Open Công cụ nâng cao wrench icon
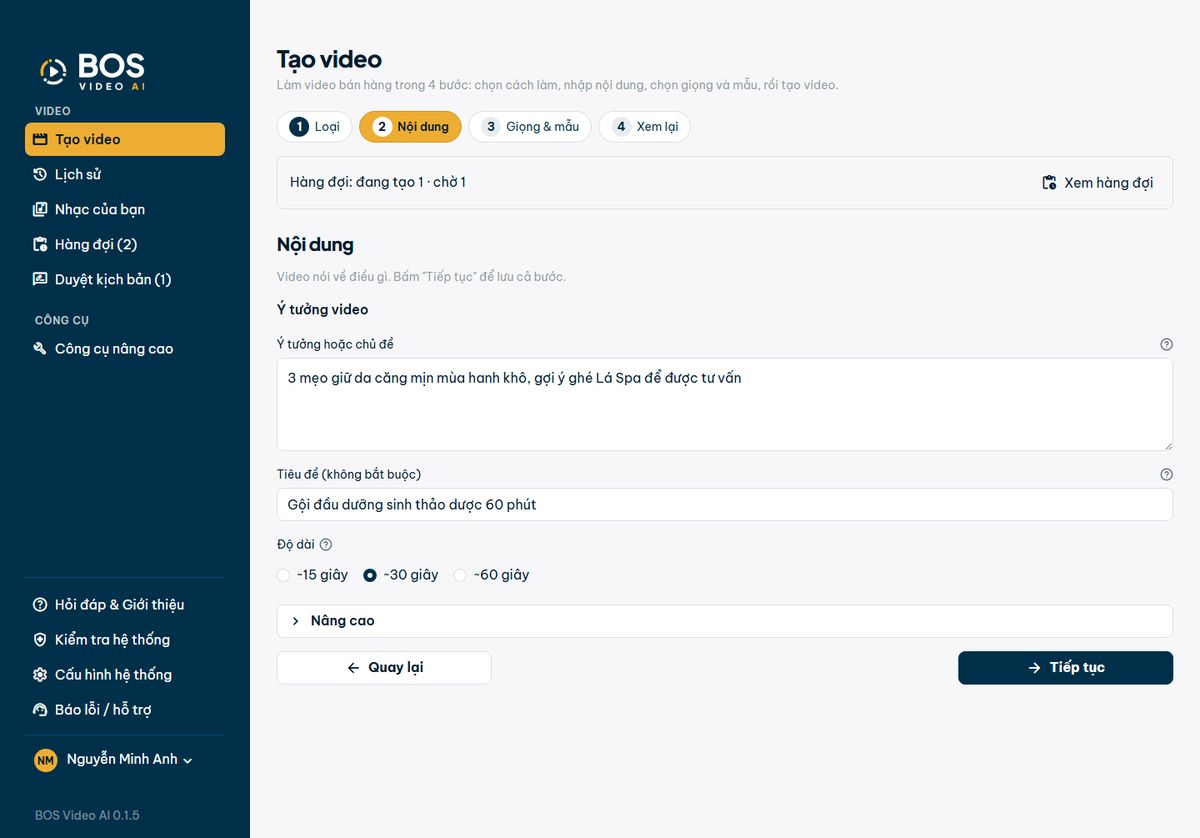Screen dimensions: 1200x838 click(x=40, y=349)
